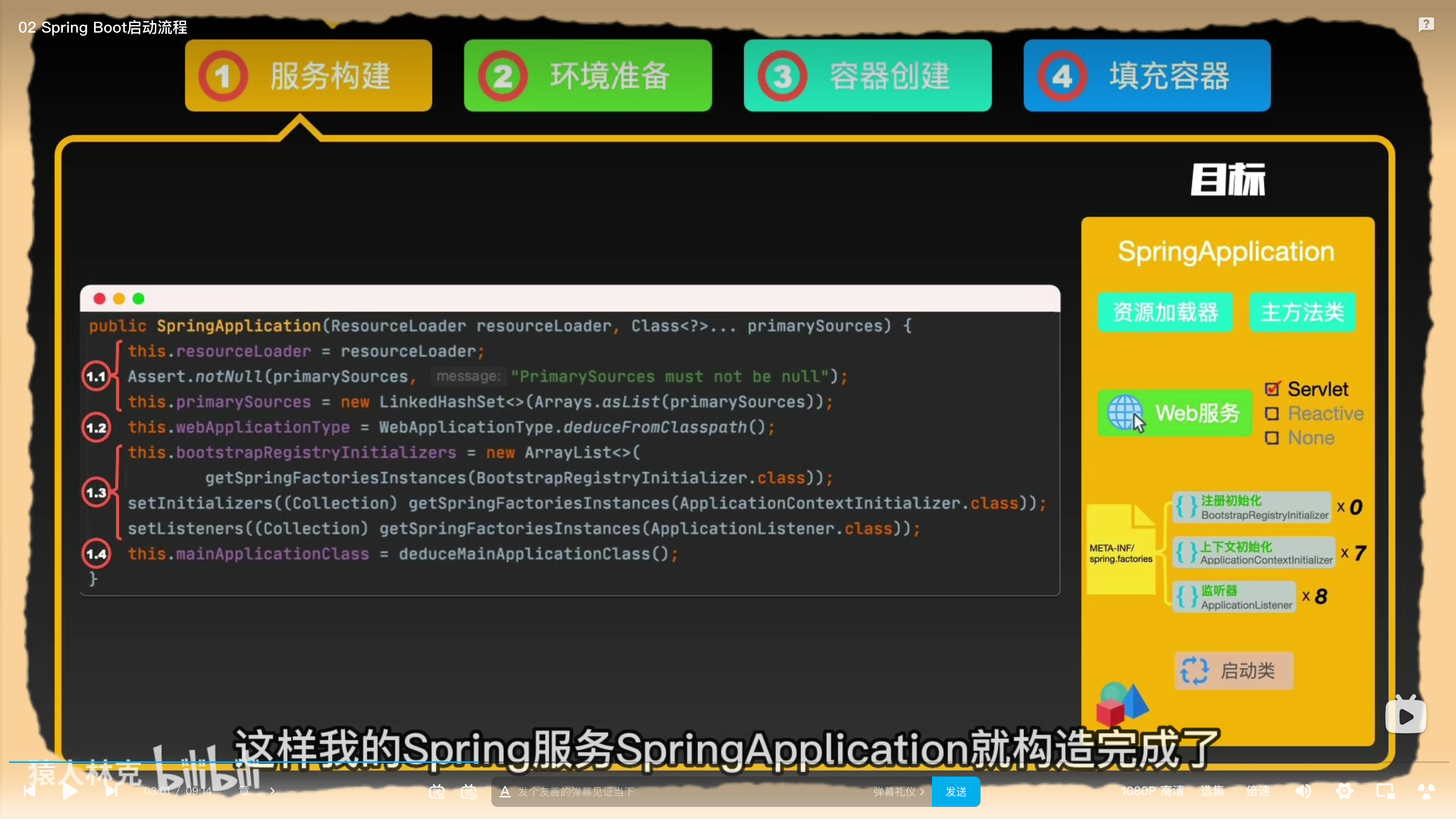Click the exit fullscreen icon
The image size is (1456, 819).
[x=1426, y=791]
